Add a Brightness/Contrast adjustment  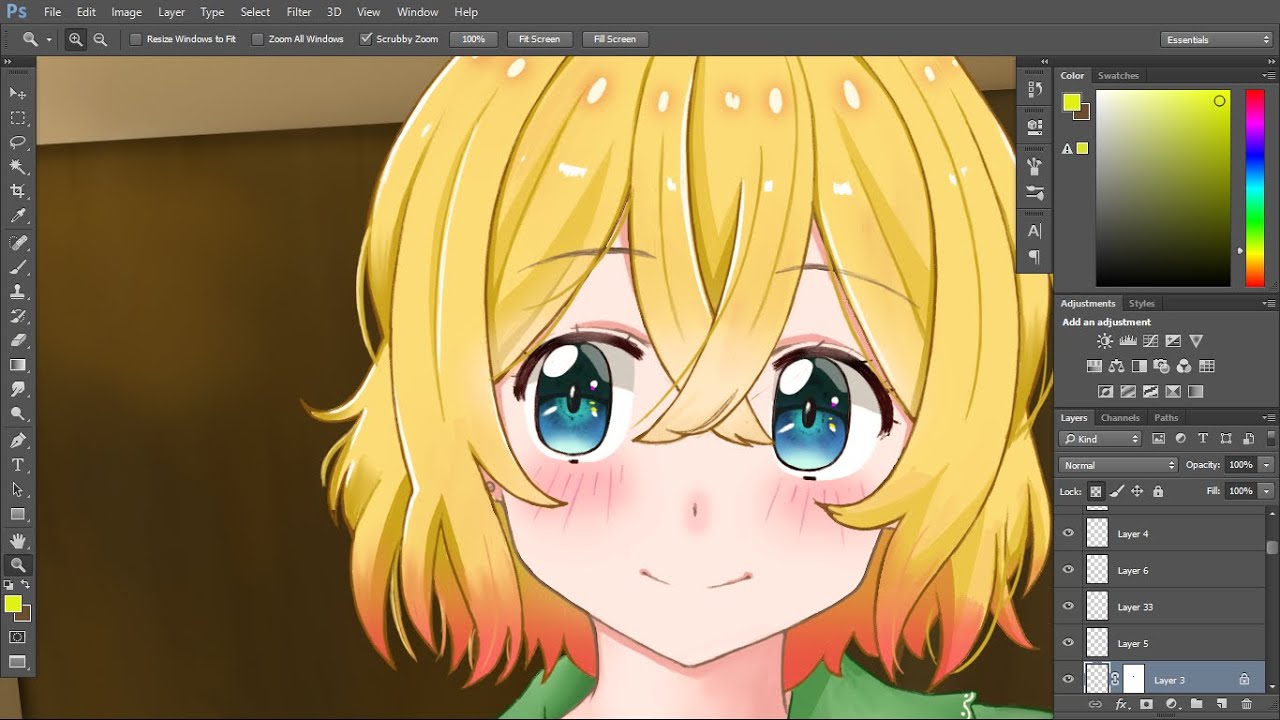[1105, 341]
